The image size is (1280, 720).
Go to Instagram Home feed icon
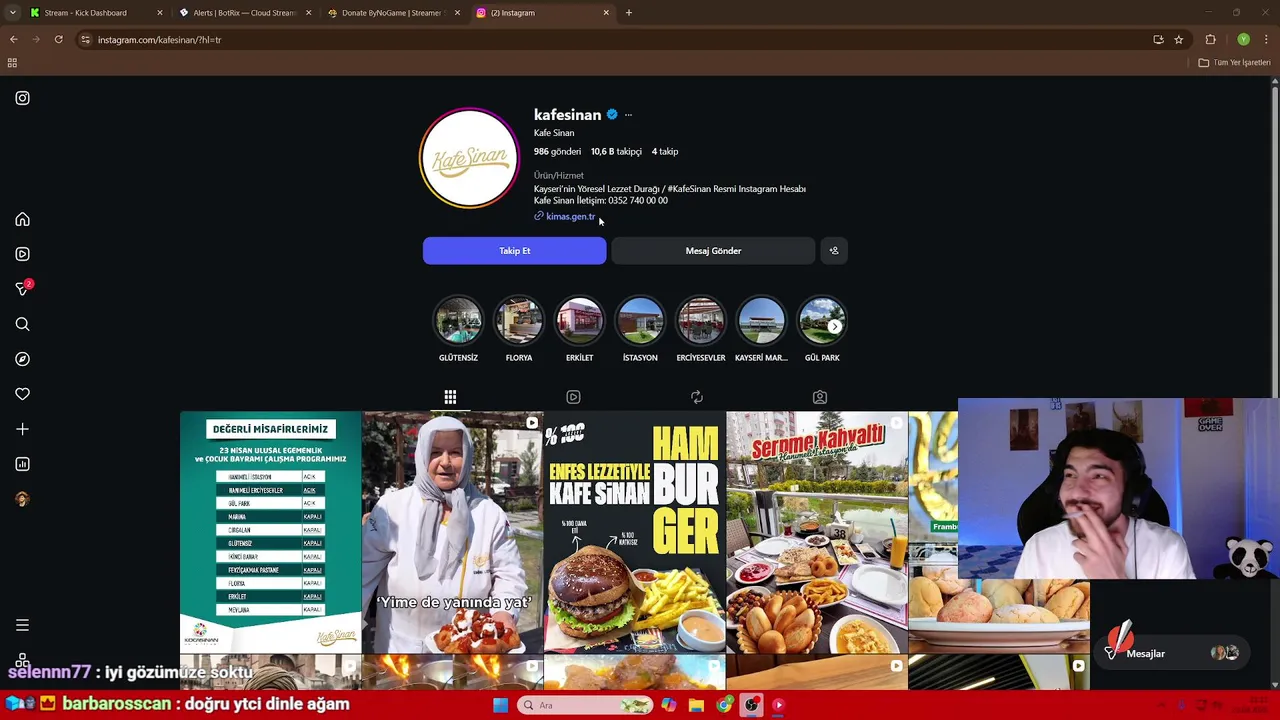coord(22,220)
